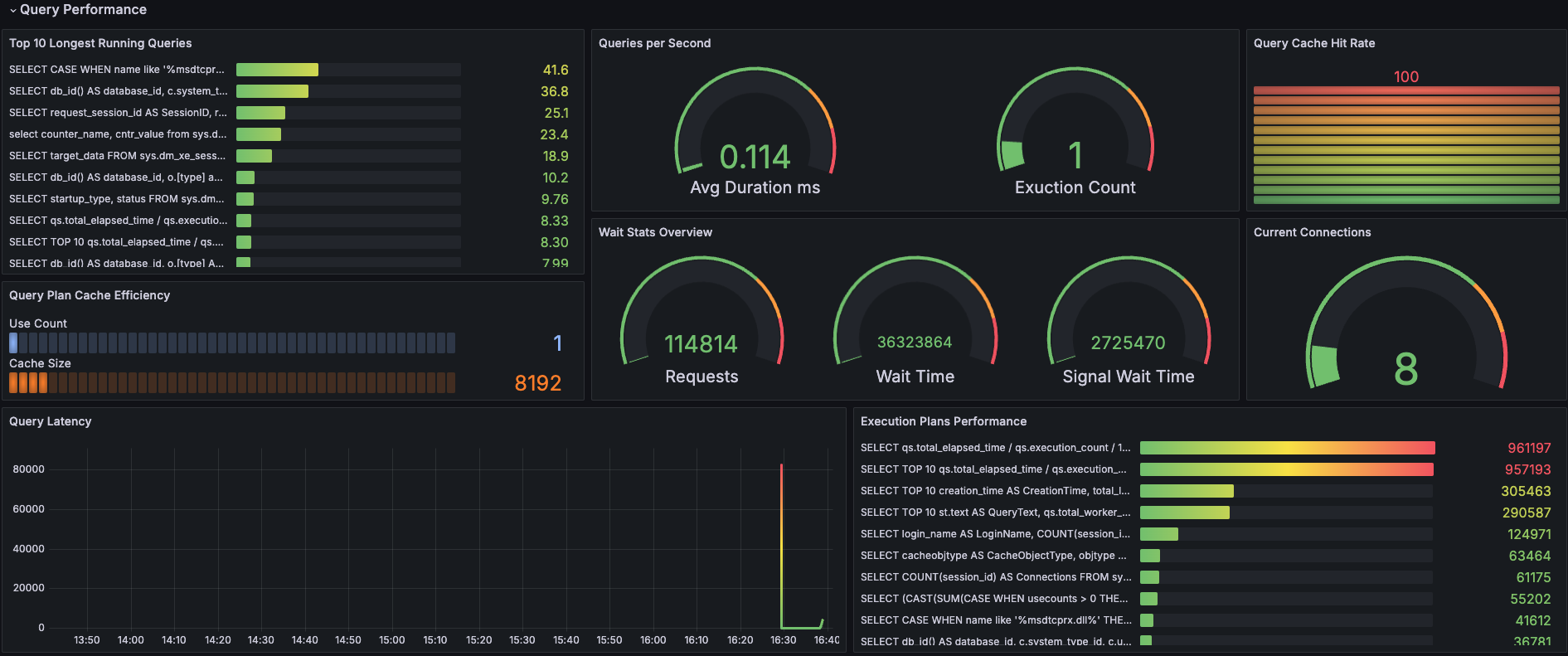Click the value 290587
This screenshot has height=656, width=1568.
click(1527, 513)
